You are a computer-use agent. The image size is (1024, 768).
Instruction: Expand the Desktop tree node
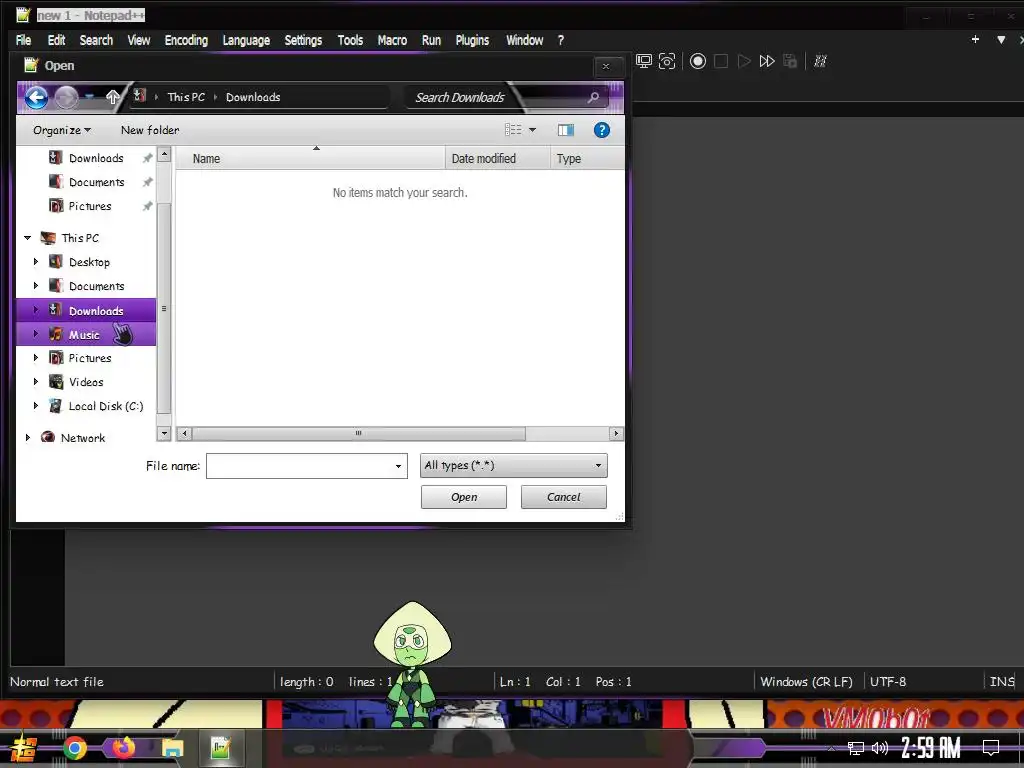(36, 262)
